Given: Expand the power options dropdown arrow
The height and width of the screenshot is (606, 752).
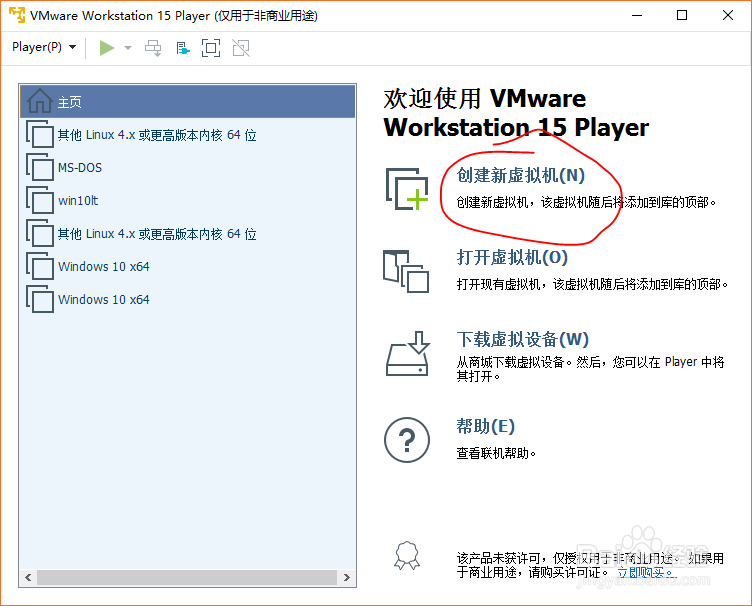Looking at the screenshot, I should tap(128, 48).
